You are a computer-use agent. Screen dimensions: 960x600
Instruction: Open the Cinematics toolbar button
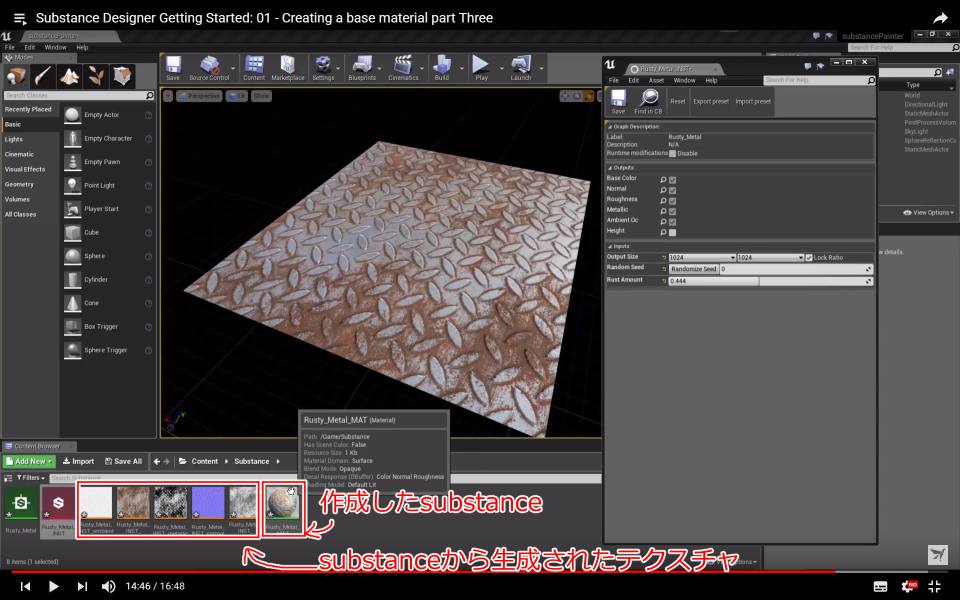coord(403,68)
